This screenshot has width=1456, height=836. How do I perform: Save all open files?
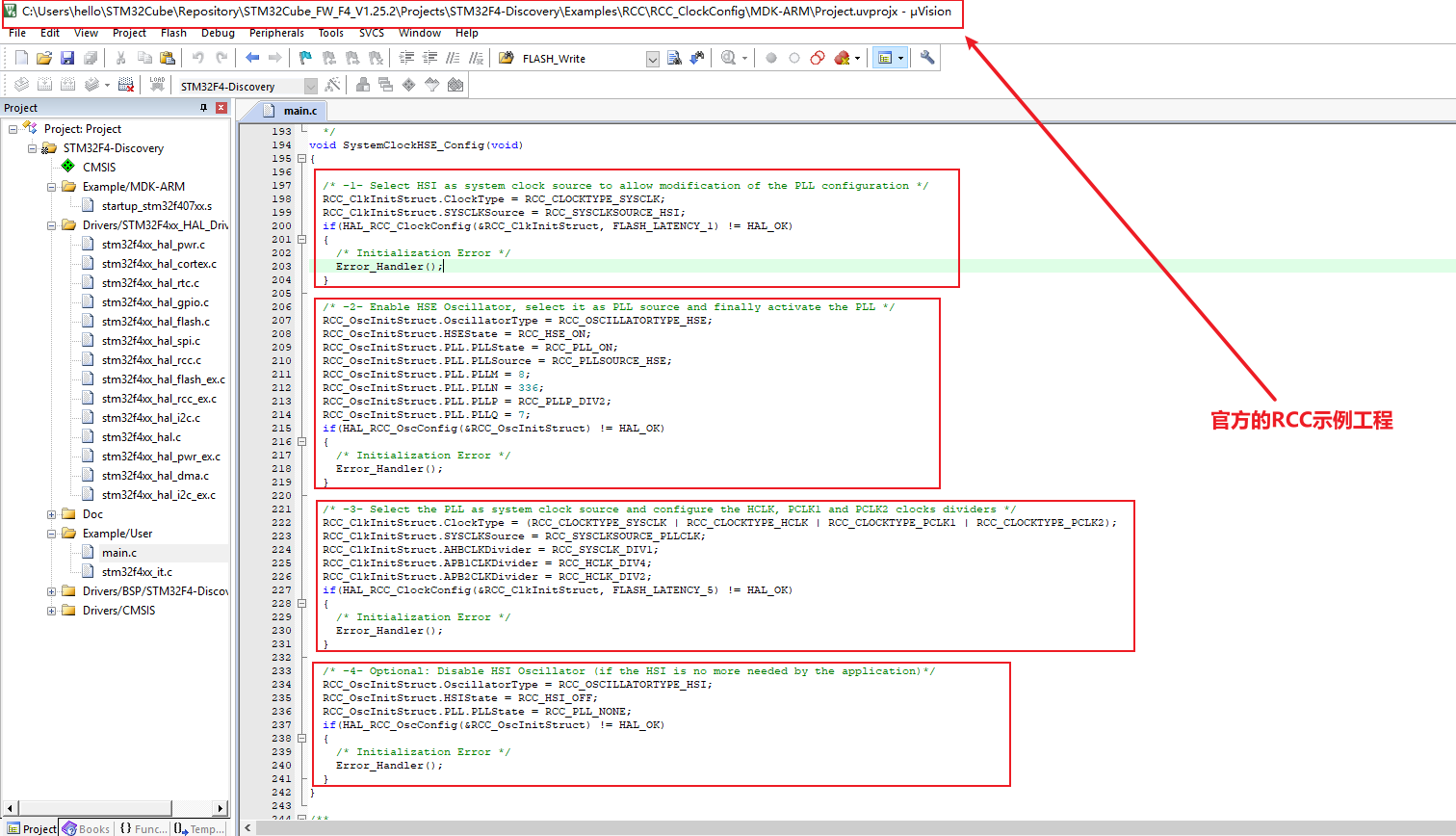click(x=91, y=57)
